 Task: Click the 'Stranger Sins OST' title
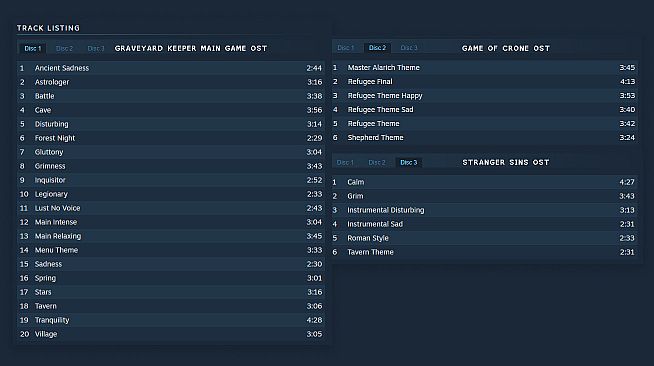pyautogui.click(x=506, y=162)
